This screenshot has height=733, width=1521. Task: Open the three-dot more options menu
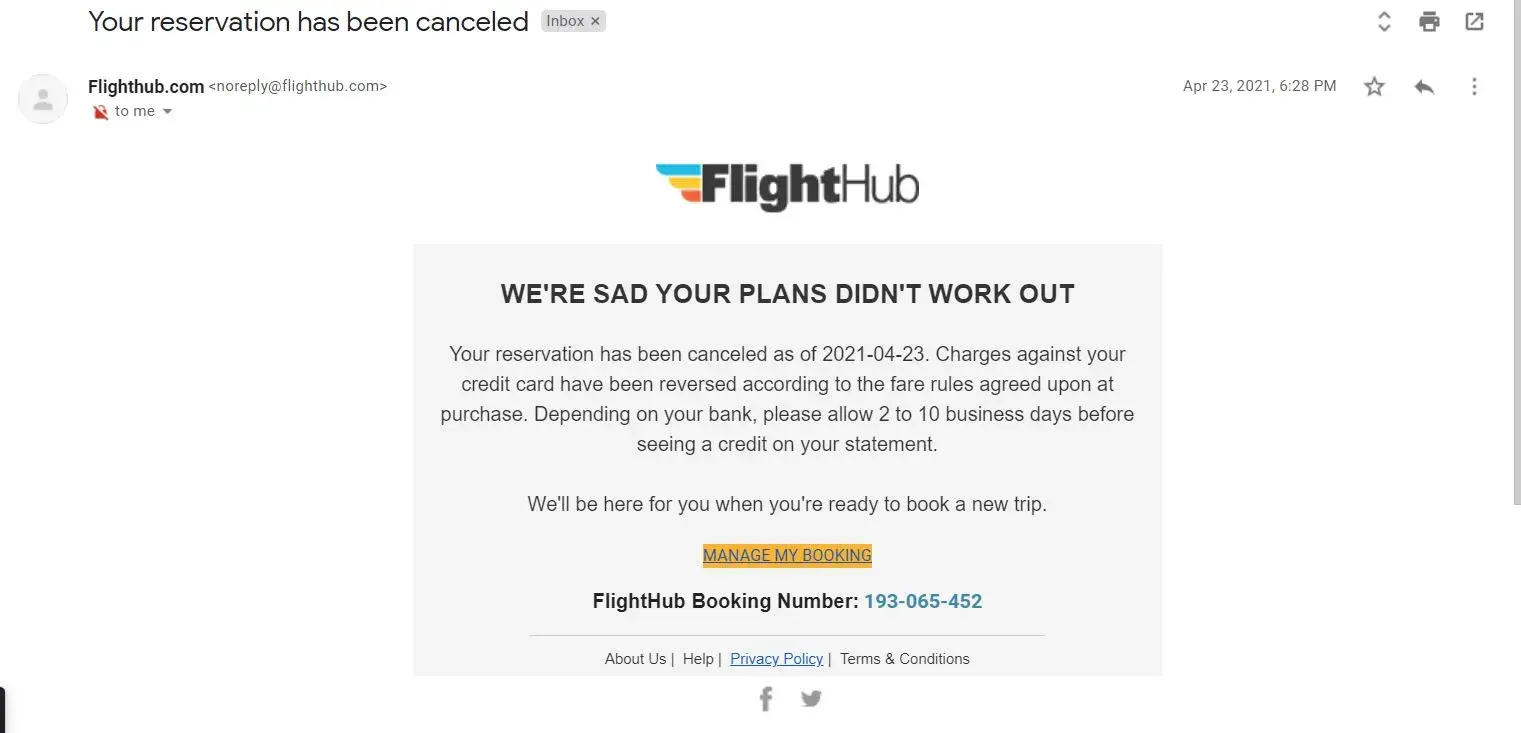(1474, 87)
